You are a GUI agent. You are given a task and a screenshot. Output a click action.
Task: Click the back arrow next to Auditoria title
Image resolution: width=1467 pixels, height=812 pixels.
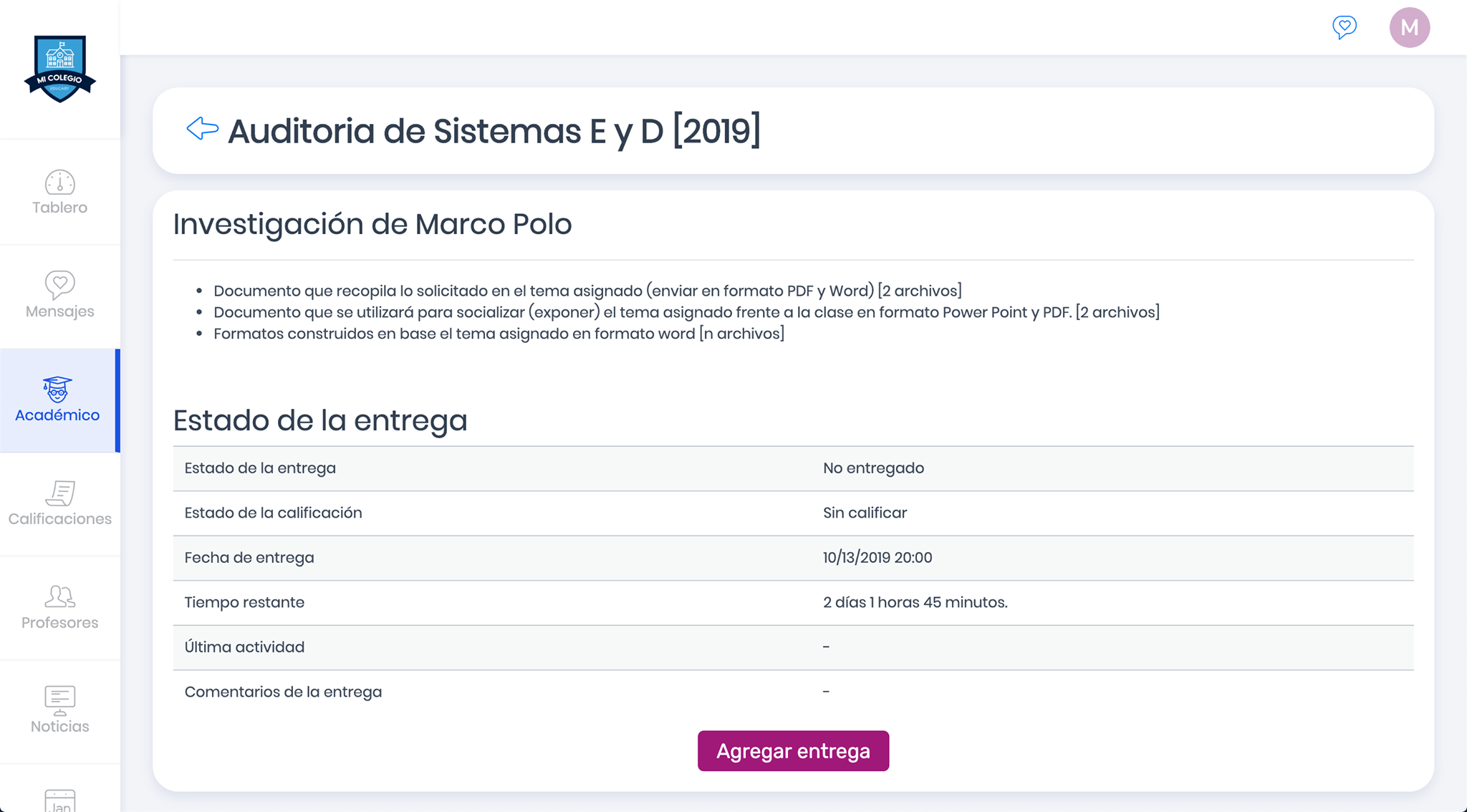201,129
